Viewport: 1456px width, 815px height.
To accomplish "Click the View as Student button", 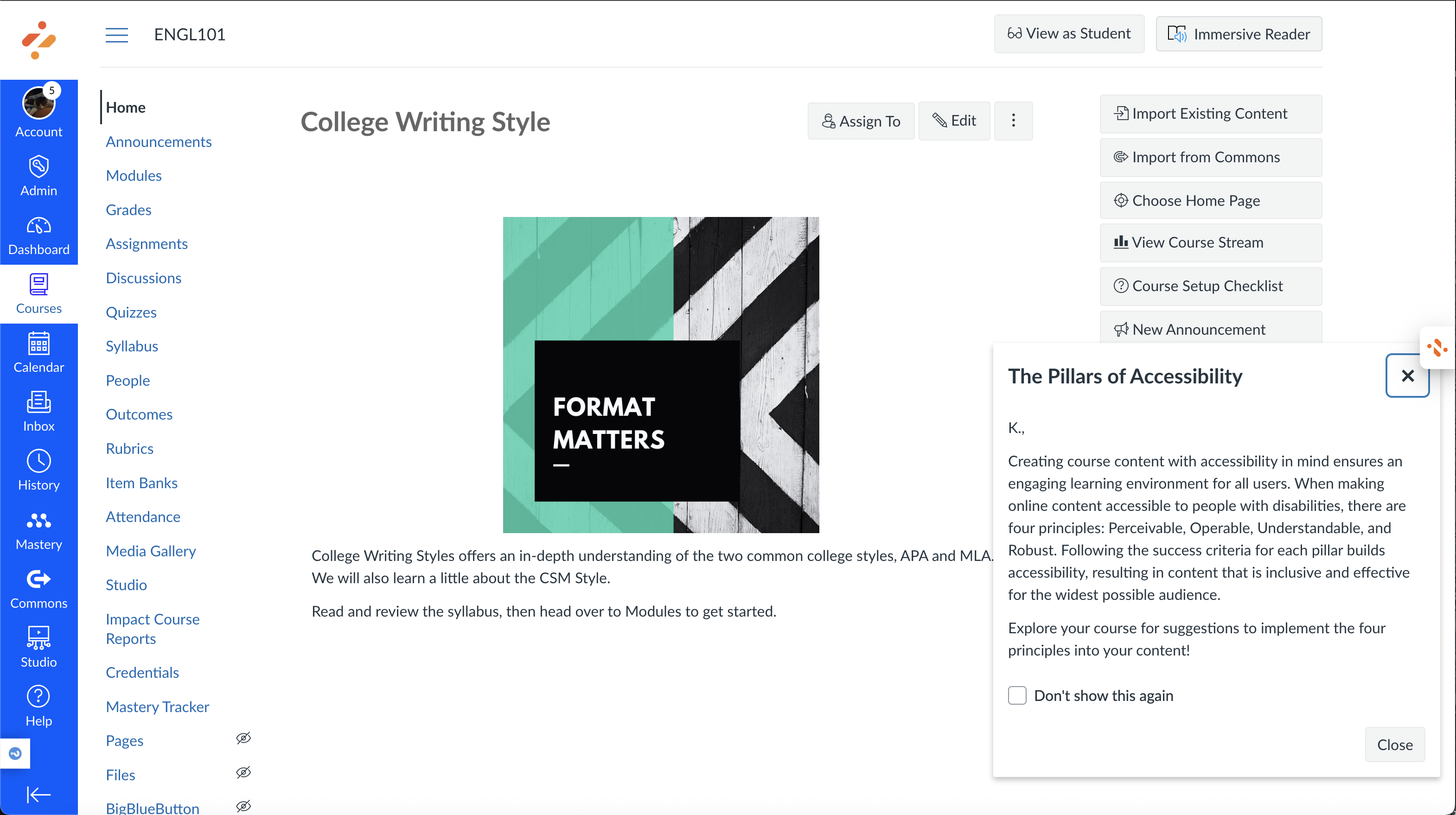I will [x=1069, y=34].
